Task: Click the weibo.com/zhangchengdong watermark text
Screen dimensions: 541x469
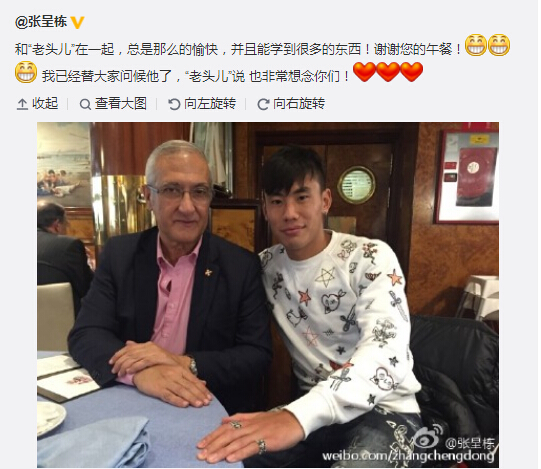Action: pos(408,456)
